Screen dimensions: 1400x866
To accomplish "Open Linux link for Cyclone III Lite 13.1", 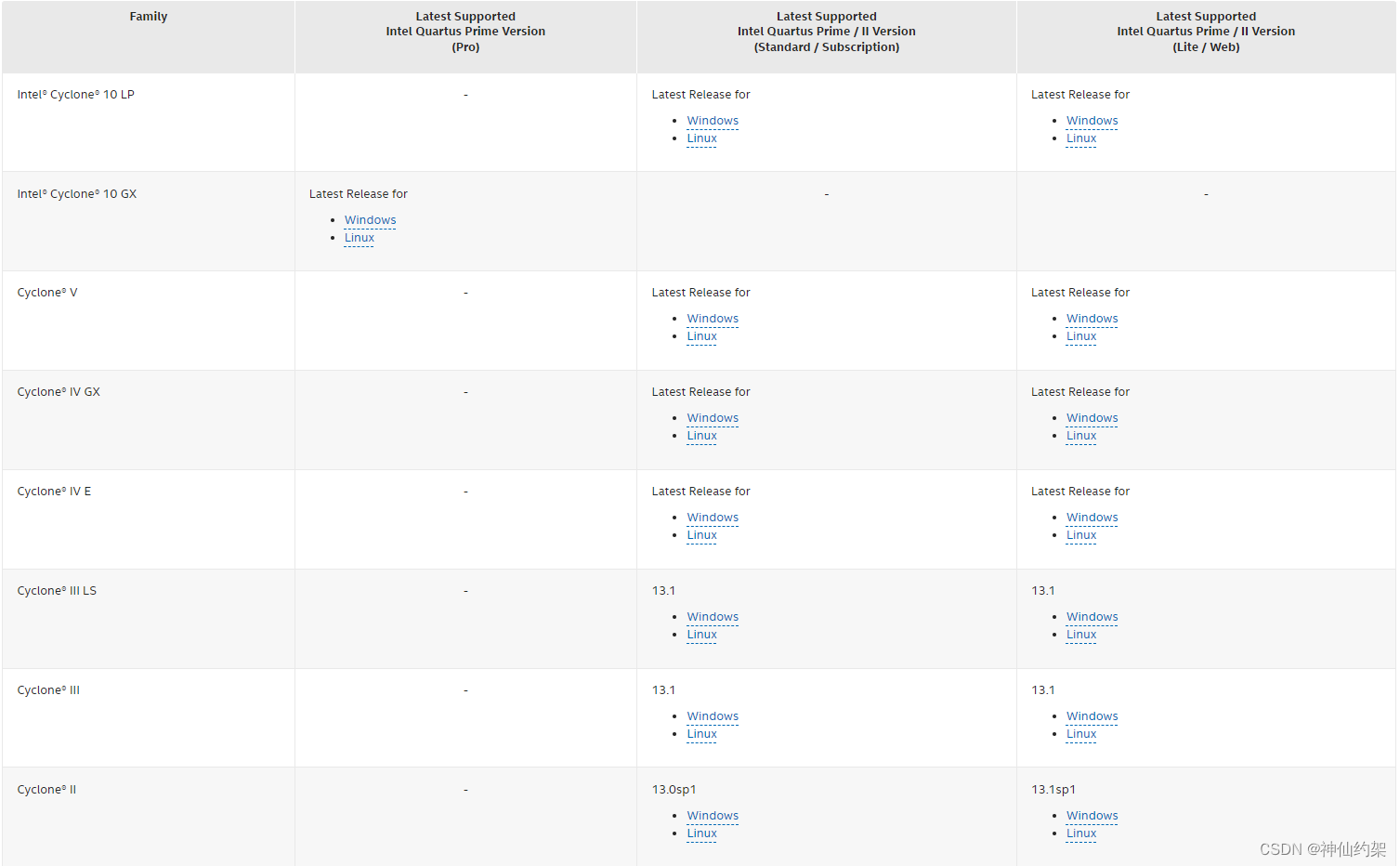I will [1081, 734].
